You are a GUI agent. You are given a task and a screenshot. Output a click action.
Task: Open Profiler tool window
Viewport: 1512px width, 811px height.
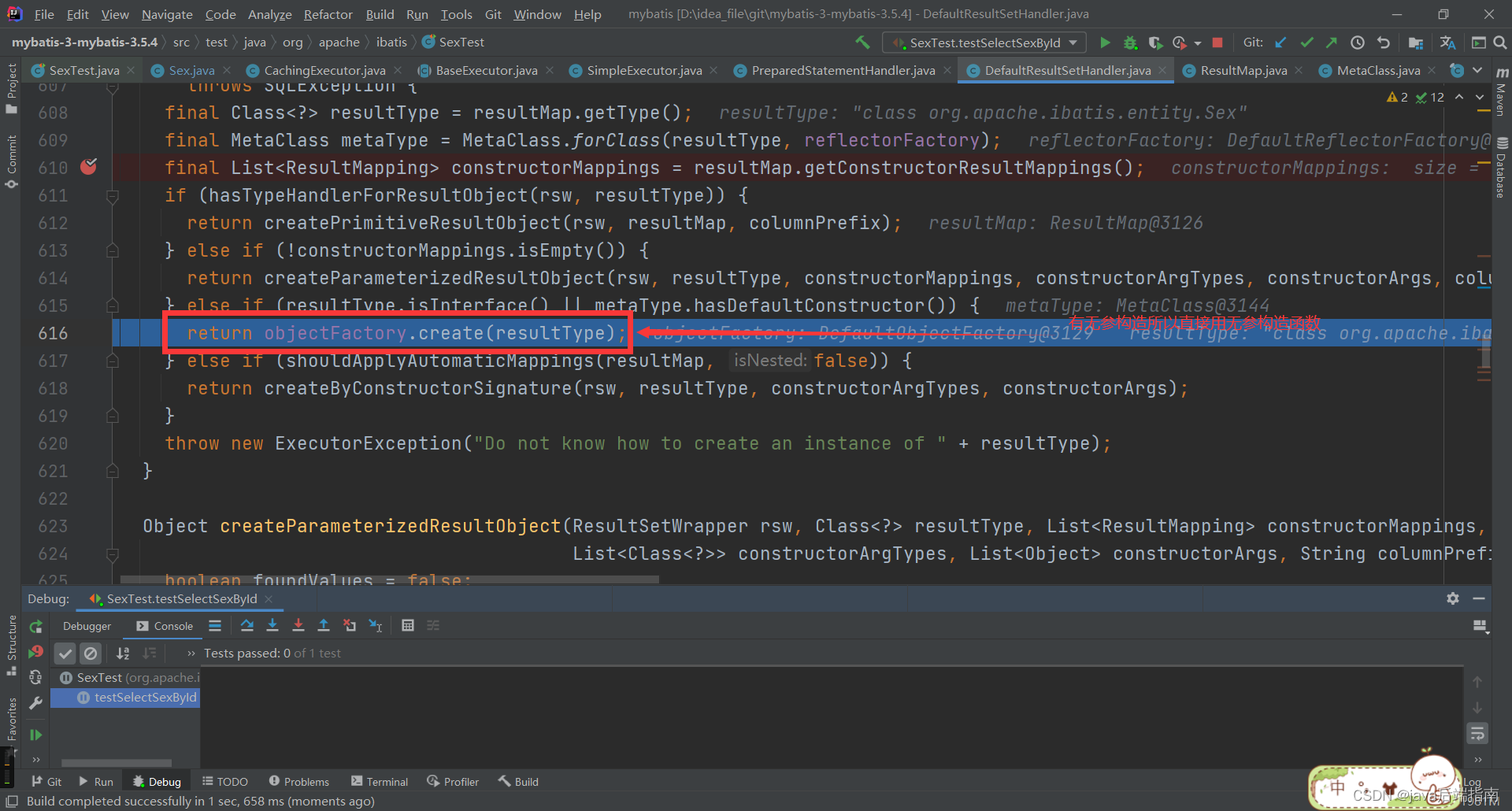(453, 781)
